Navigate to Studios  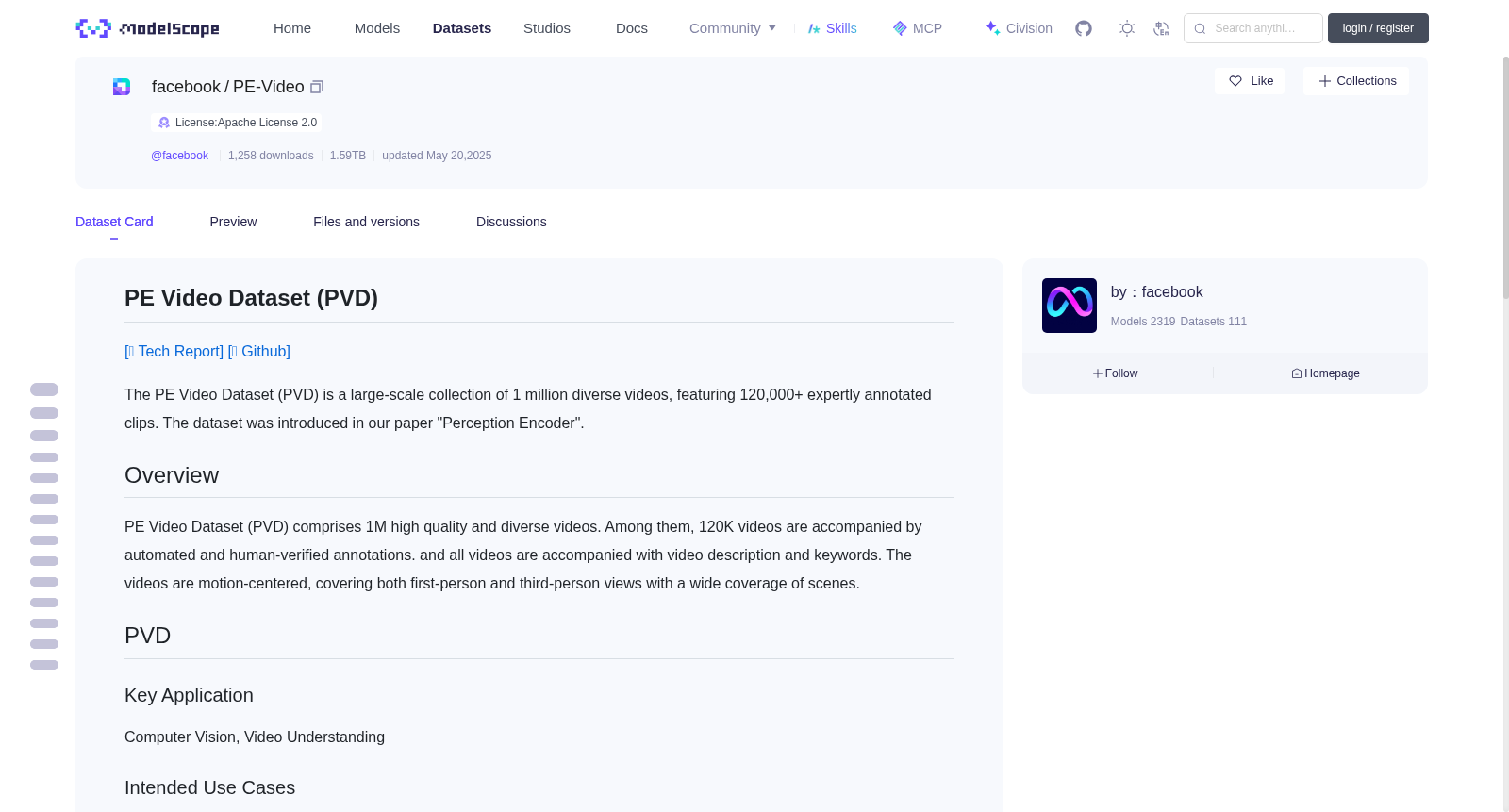point(547,28)
